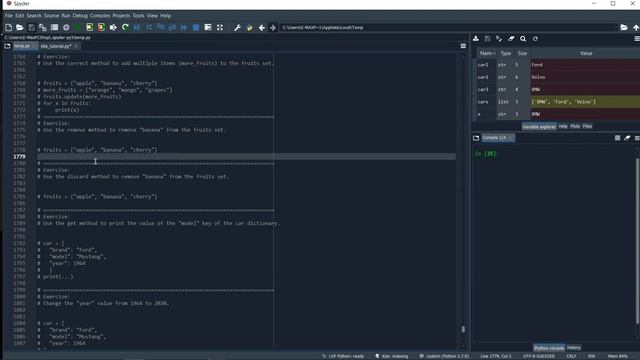Re-run the last script using its toolbar icon
Screen dimensions: 640x360
pos(125,27)
